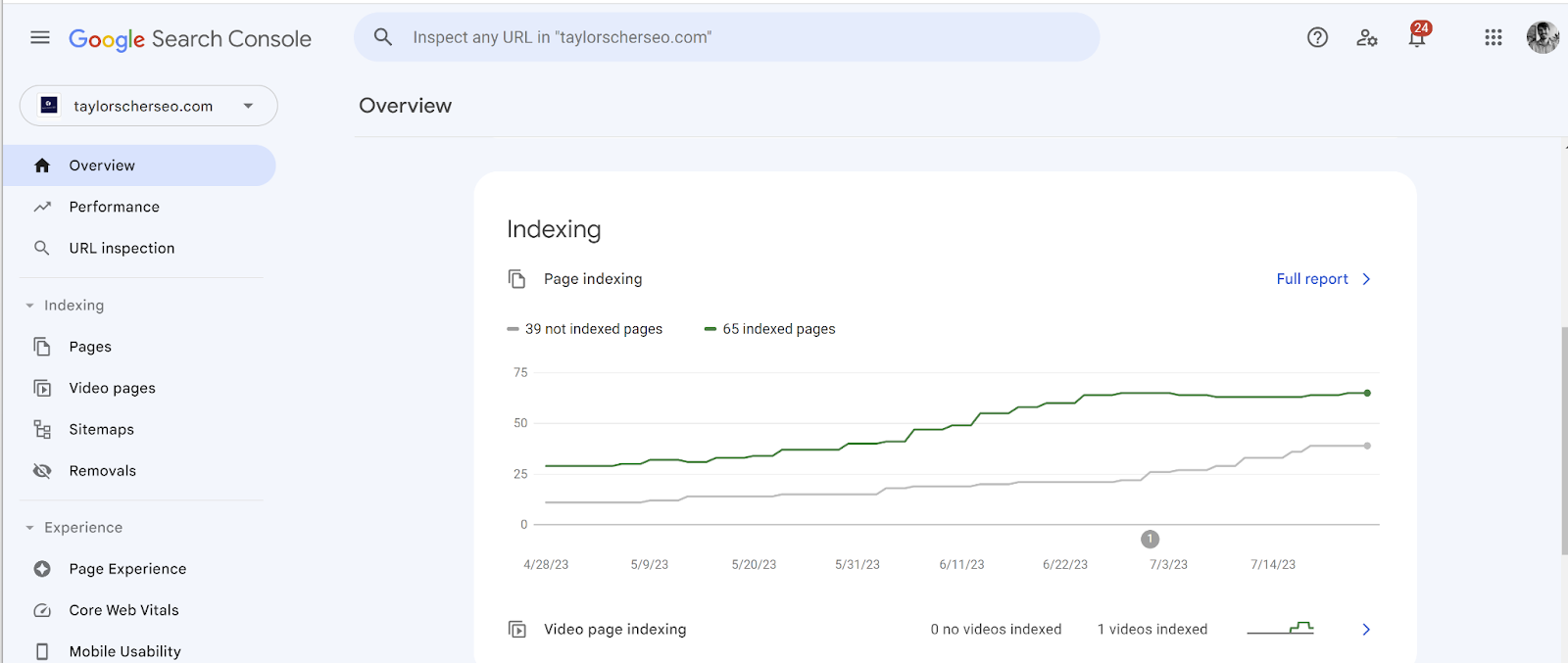This screenshot has height=663, width=1568.
Task: Click the URL inspection search field
Action: coord(725,37)
